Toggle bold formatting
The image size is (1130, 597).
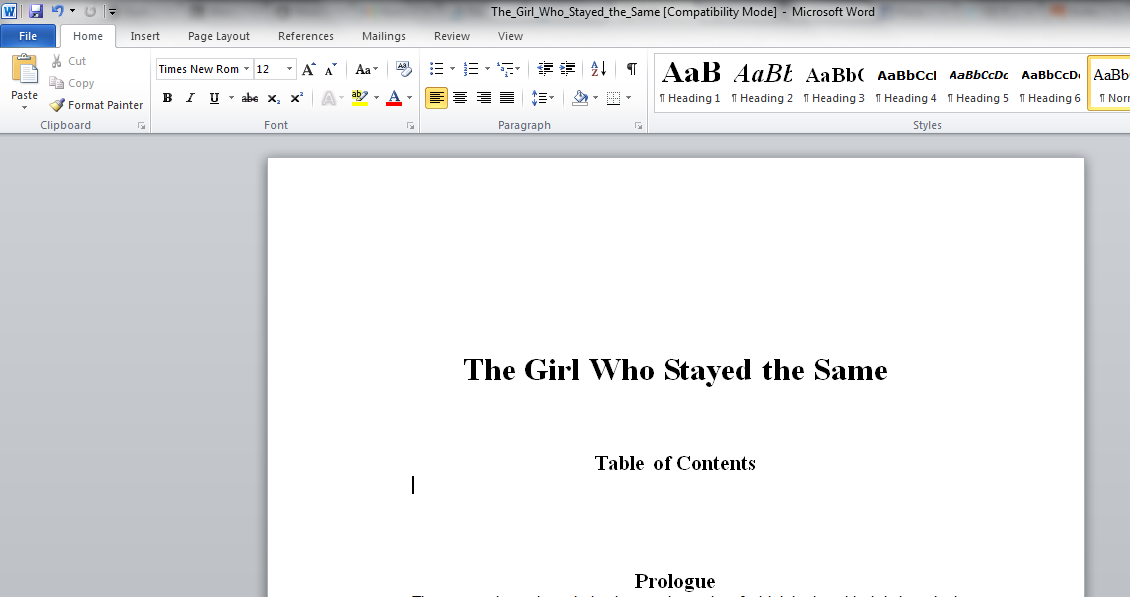click(167, 98)
